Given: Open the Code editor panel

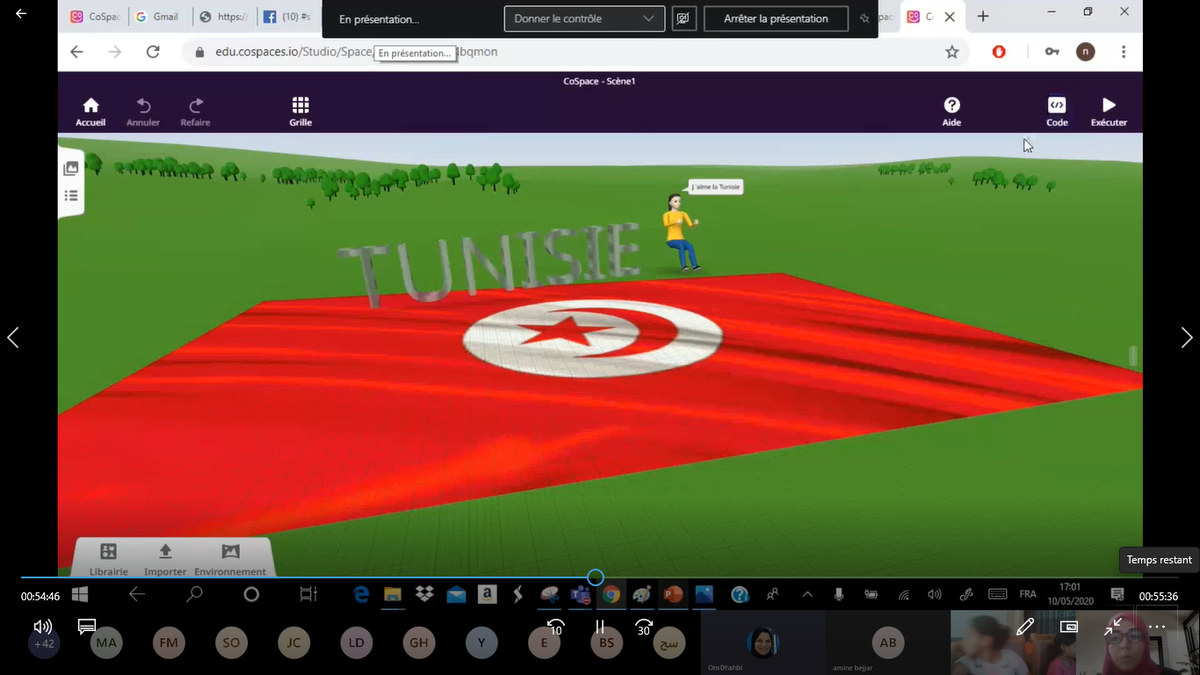Looking at the screenshot, I should tap(1057, 111).
